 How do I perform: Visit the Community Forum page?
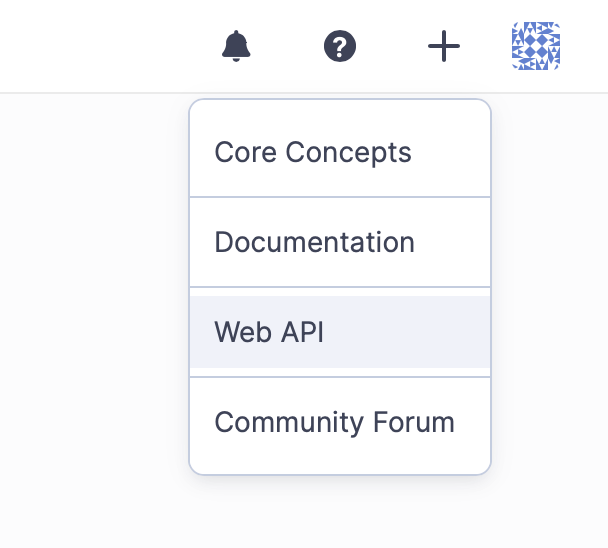tap(334, 422)
